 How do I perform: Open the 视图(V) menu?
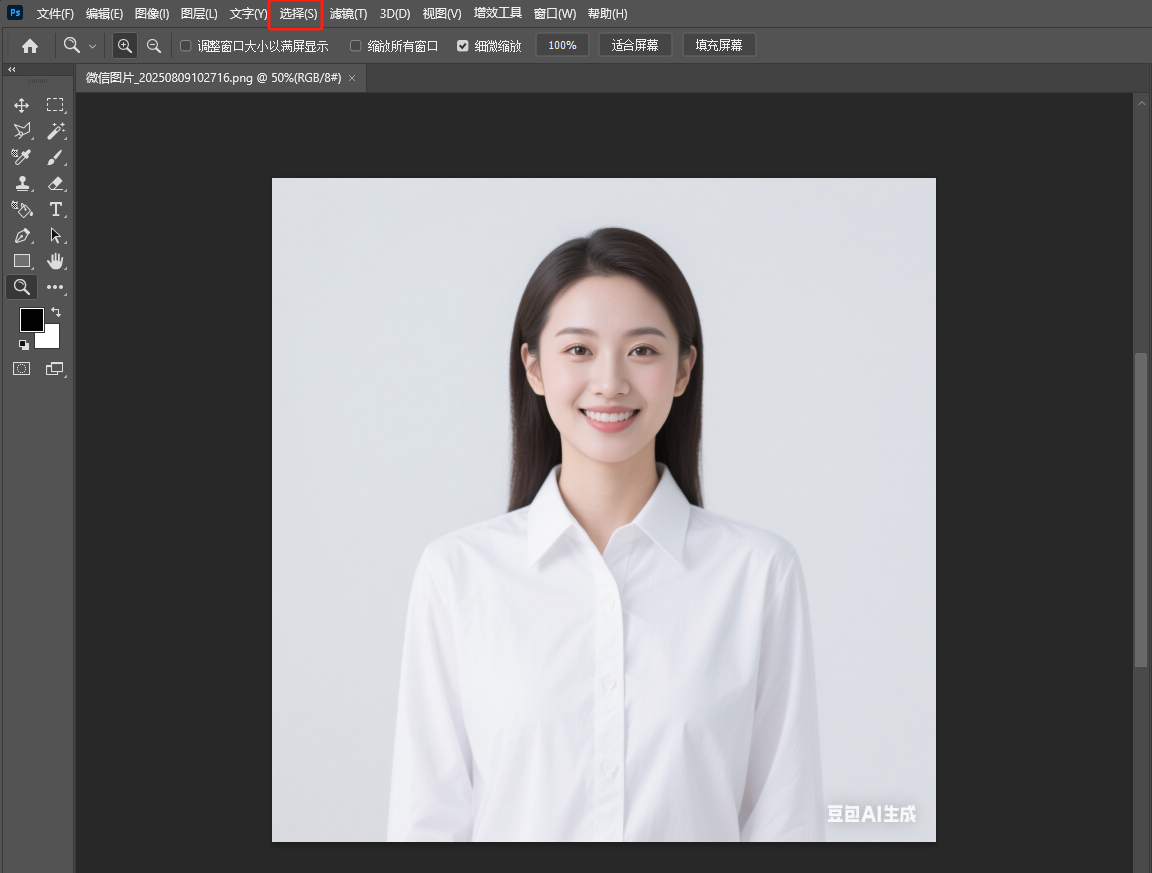click(x=442, y=13)
